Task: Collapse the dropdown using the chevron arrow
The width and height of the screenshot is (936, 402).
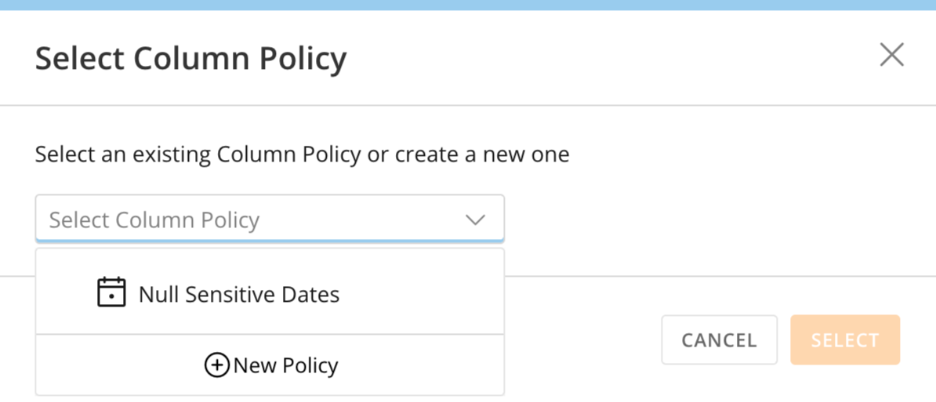Action: [x=475, y=220]
